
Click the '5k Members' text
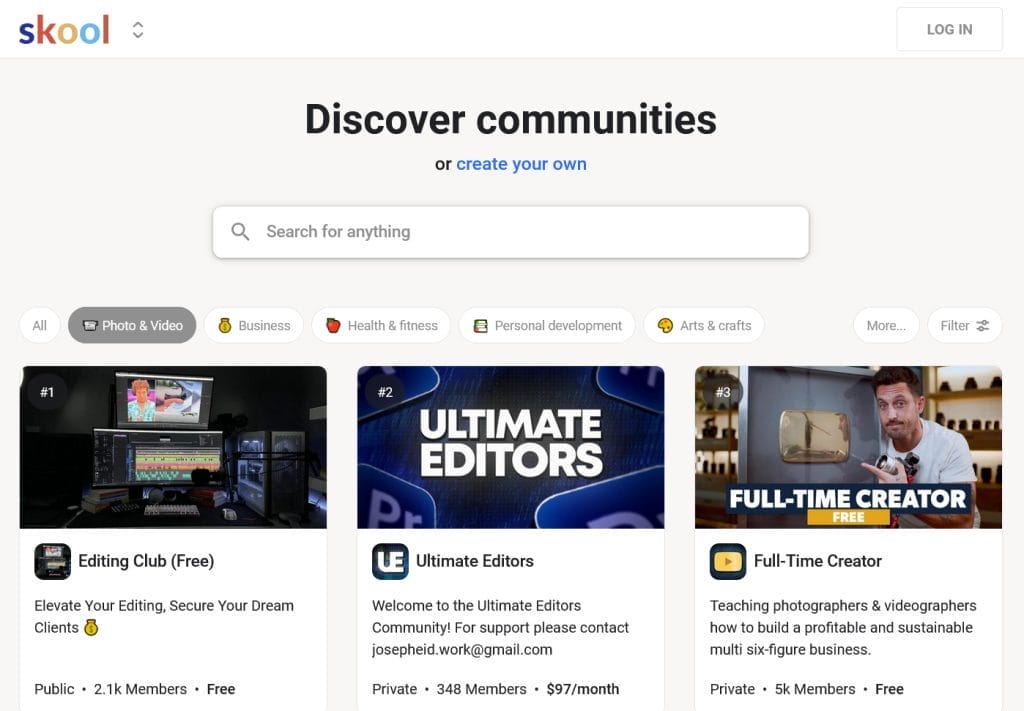point(815,689)
